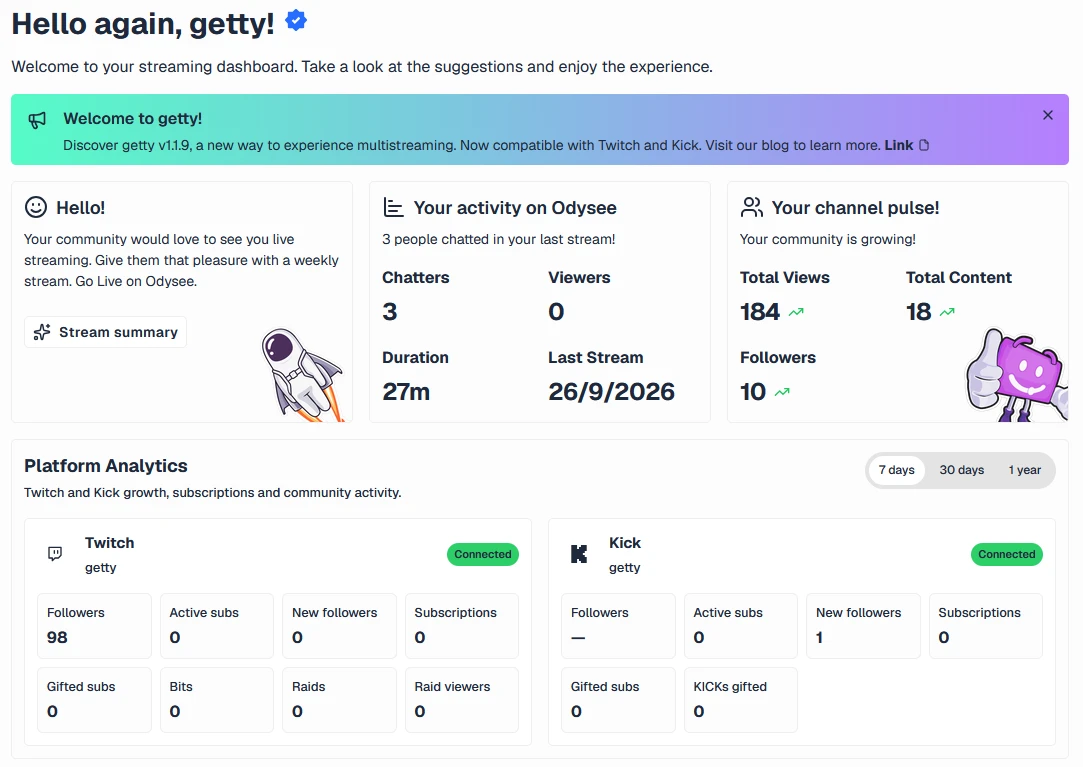
Task: Click the Raids card
Action: [339, 700]
